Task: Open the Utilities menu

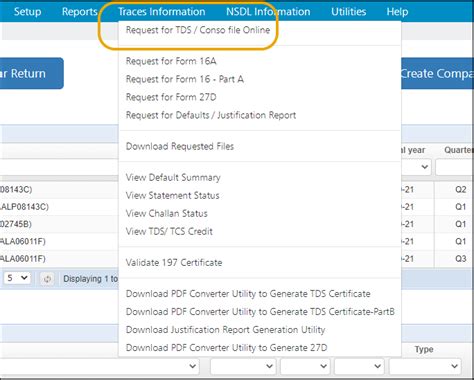Action: (x=348, y=12)
